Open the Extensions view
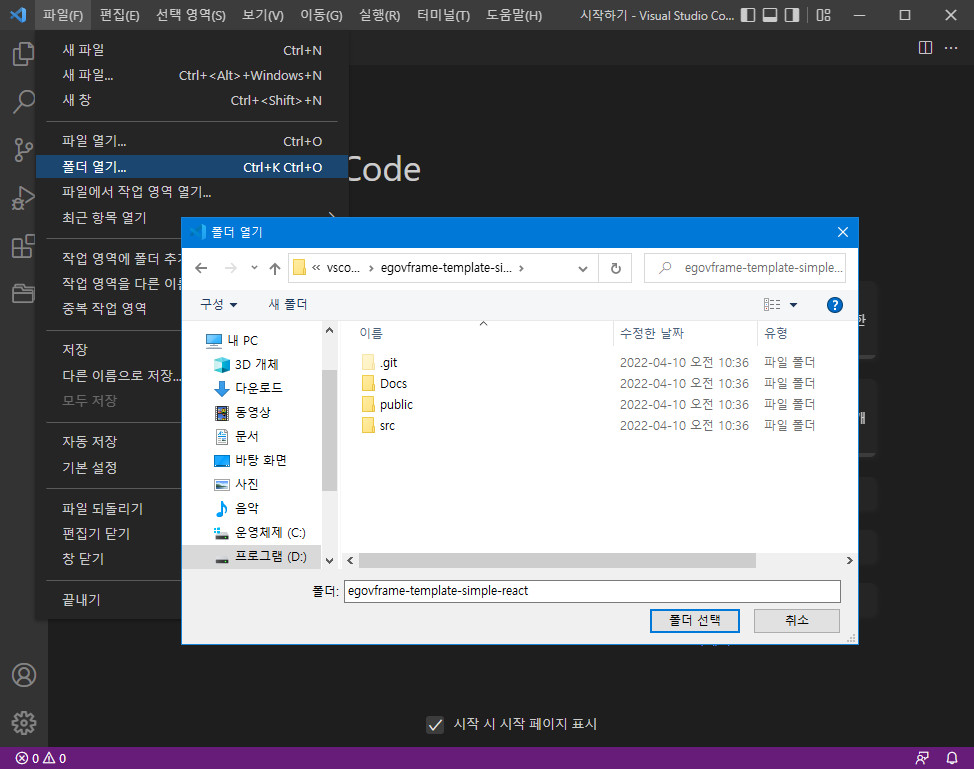Viewport: 974px width, 769px height. [24, 246]
